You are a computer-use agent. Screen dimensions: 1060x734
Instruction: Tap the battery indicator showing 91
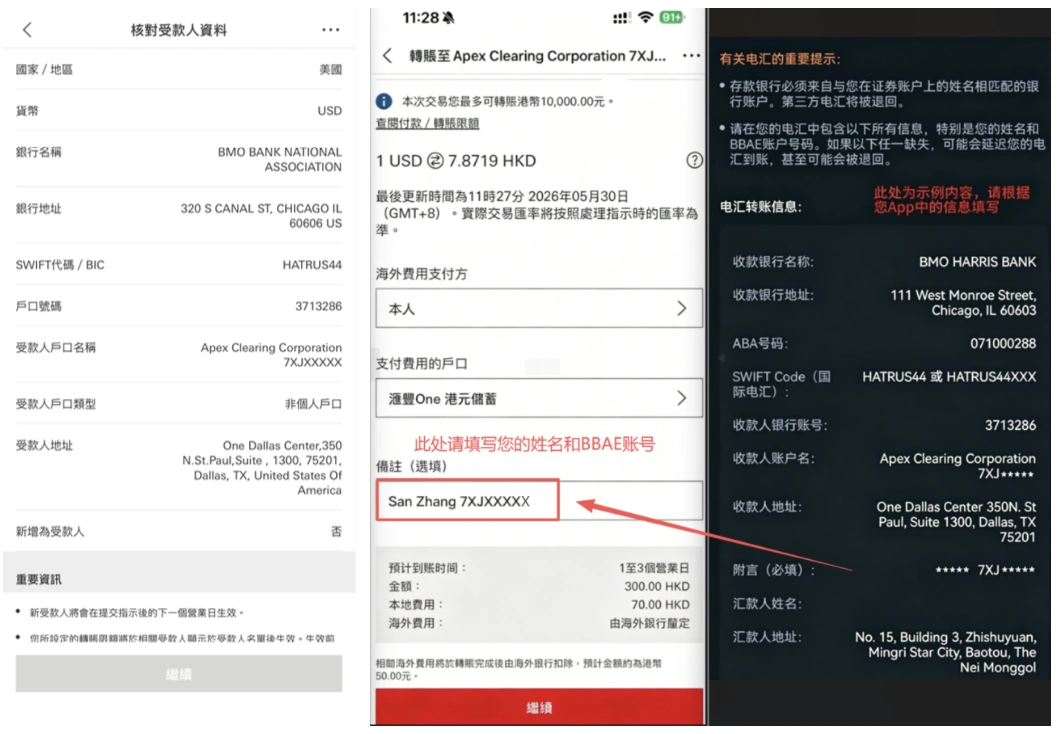click(x=671, y=18)
